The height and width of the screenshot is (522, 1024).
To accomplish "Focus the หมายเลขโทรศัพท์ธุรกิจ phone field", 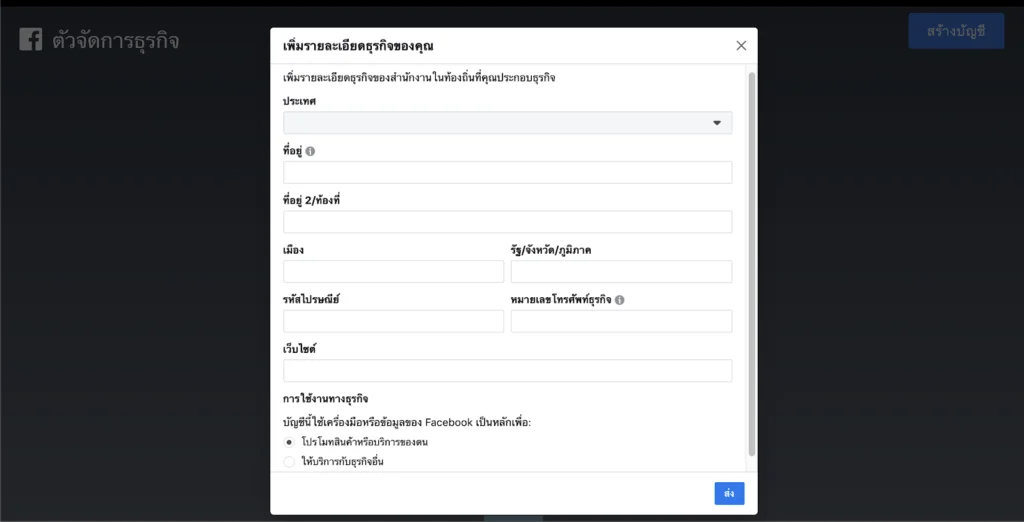I will (x=622, y=321).
